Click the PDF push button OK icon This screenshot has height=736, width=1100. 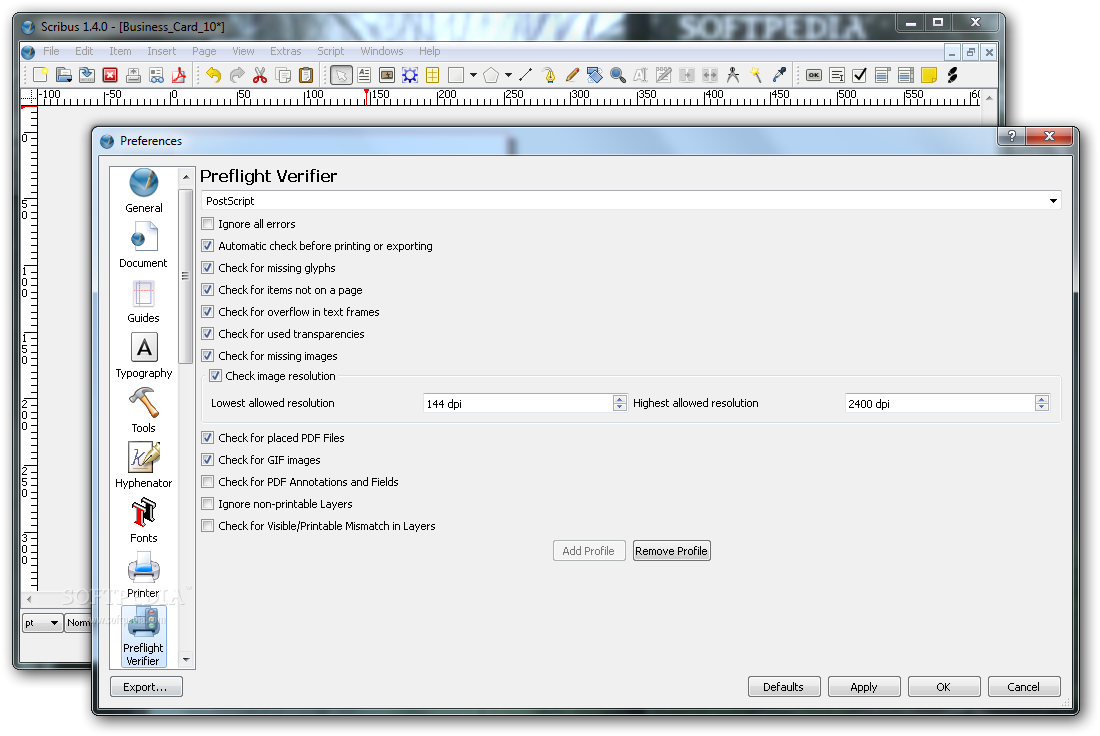[814, 75]
